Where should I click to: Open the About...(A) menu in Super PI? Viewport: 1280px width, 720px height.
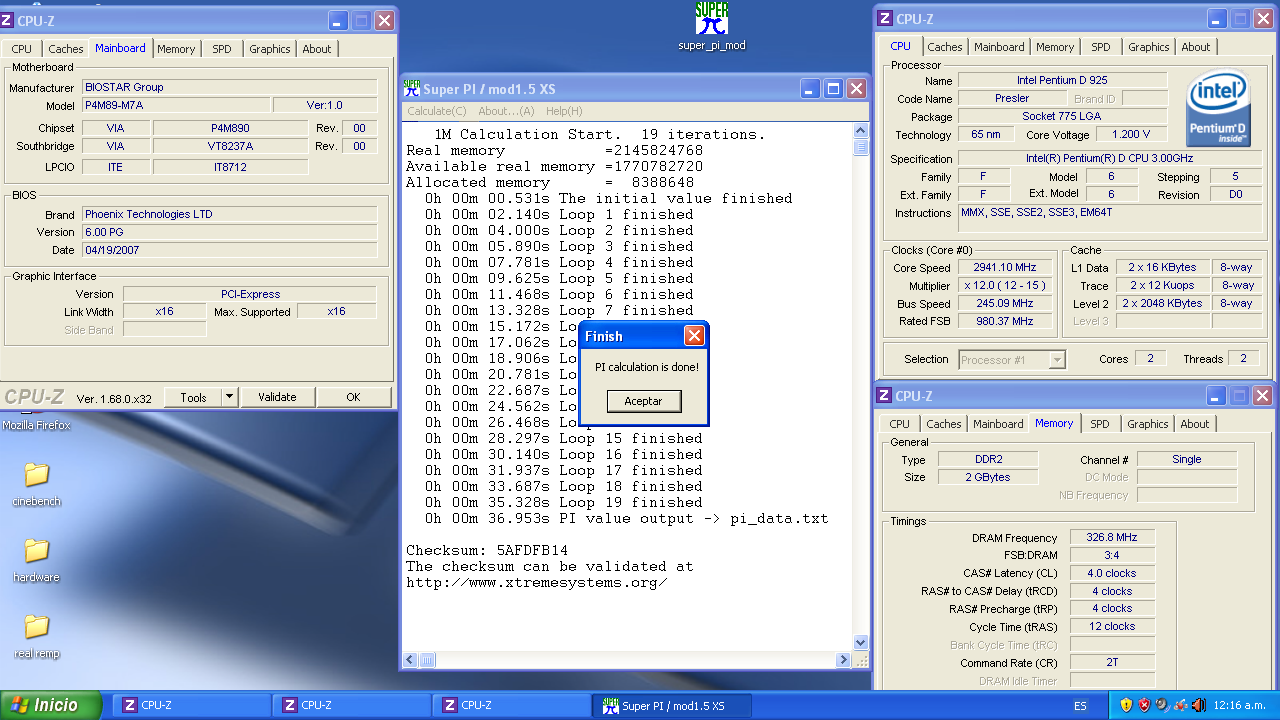coord(506,111)
